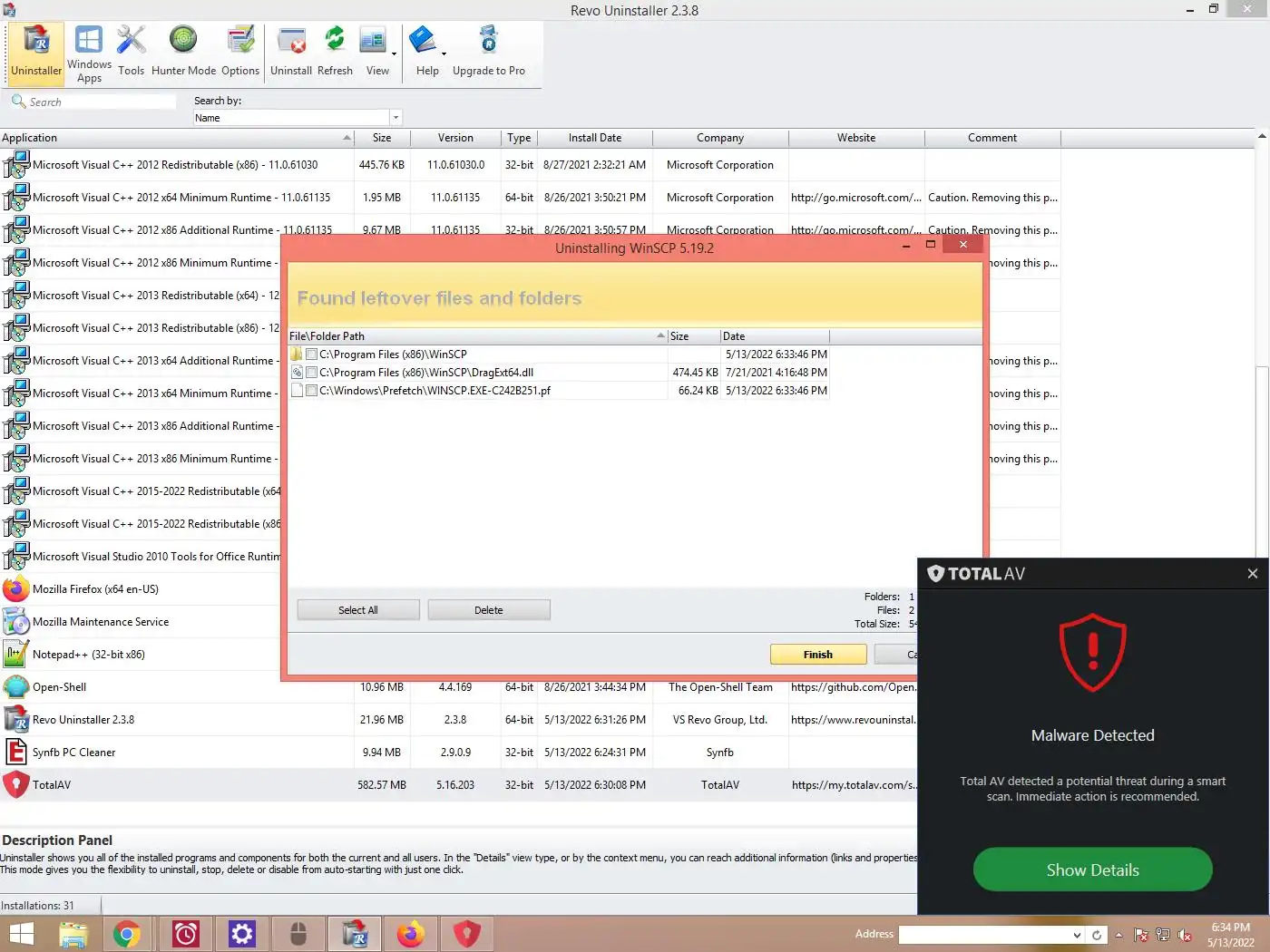Open the volume icon in system tray
Screen dimensions: 1270x952
[x=1184, y=935]
